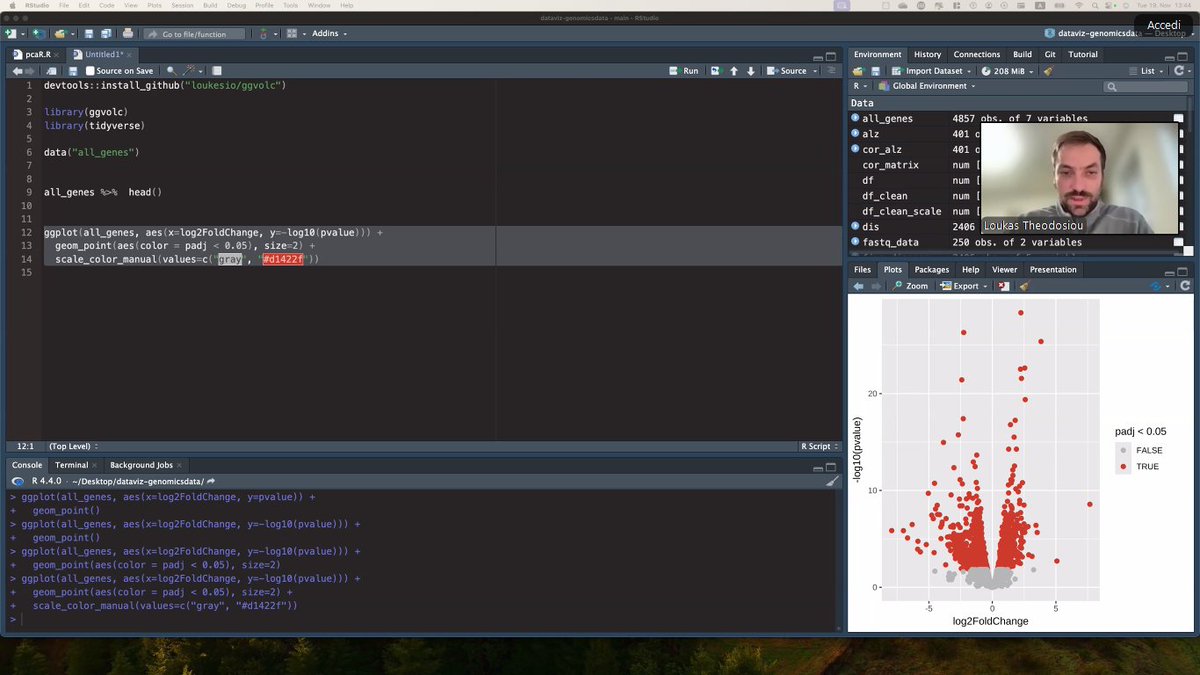Expand the fastq_data data object
This screenshot has width=1200, height=675.
855,242
